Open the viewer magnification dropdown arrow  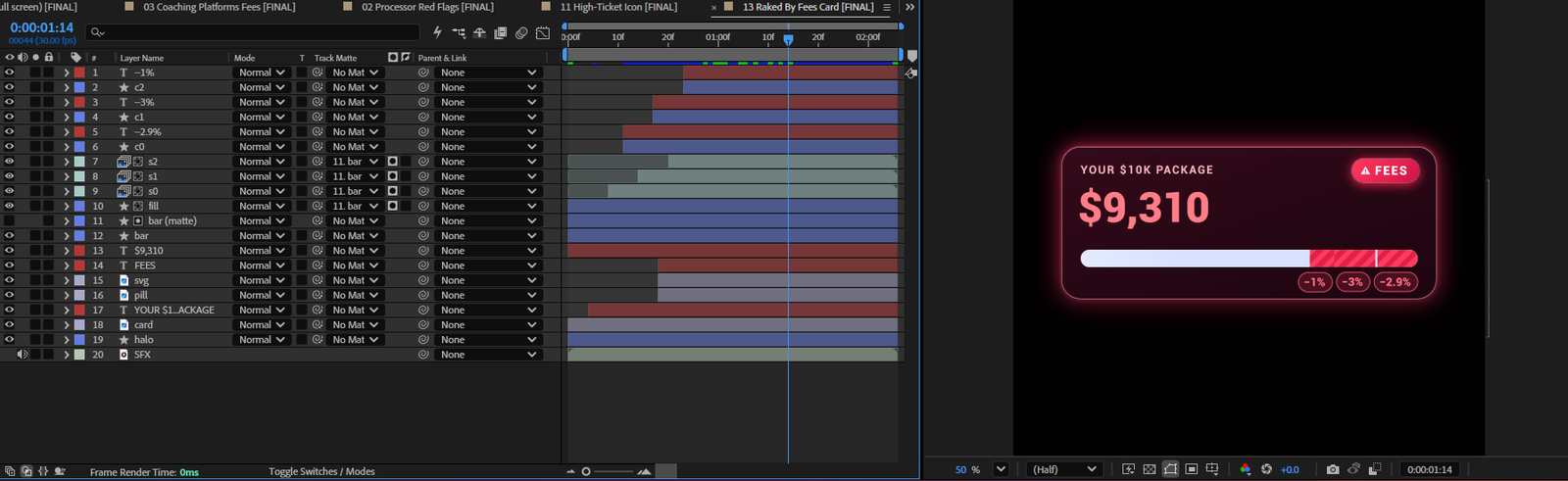1001,469
